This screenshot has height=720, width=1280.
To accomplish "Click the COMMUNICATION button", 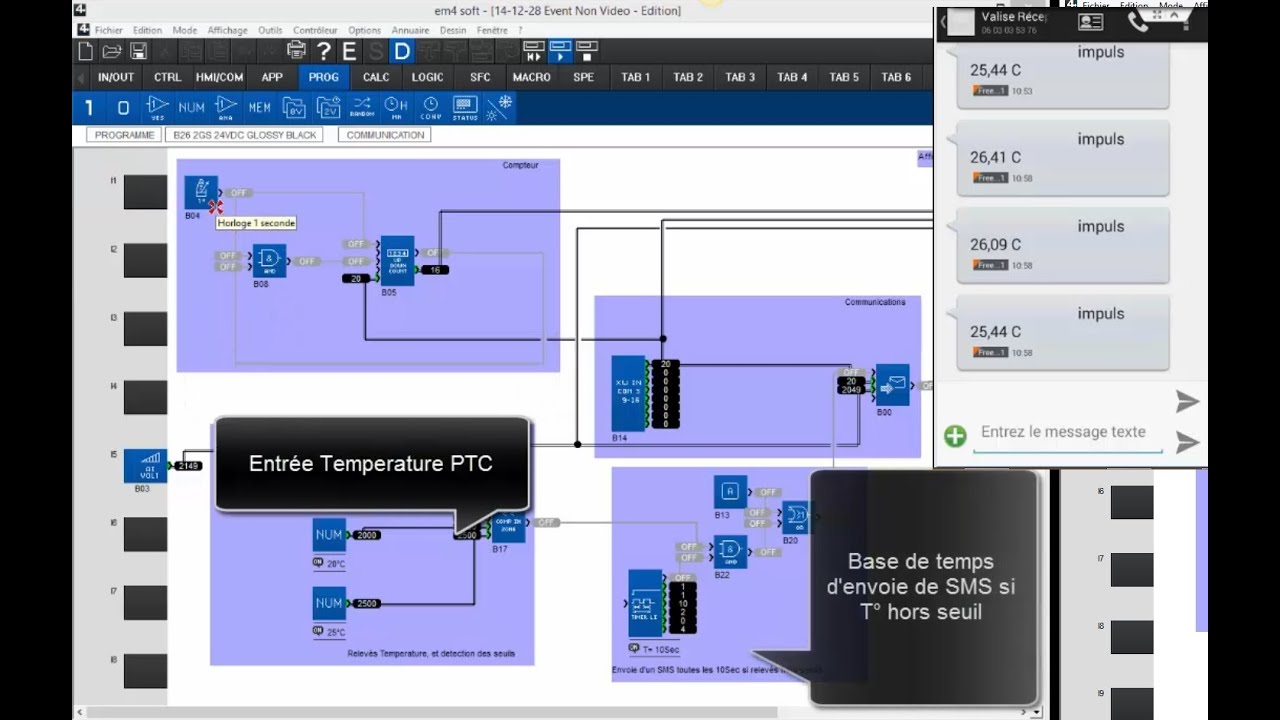I will pyautogui.click(x=385, y=135).
